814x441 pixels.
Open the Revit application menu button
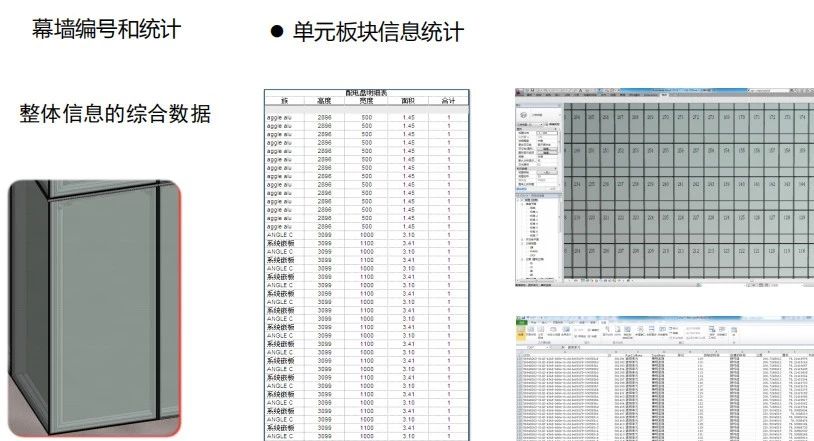point(519,92)
